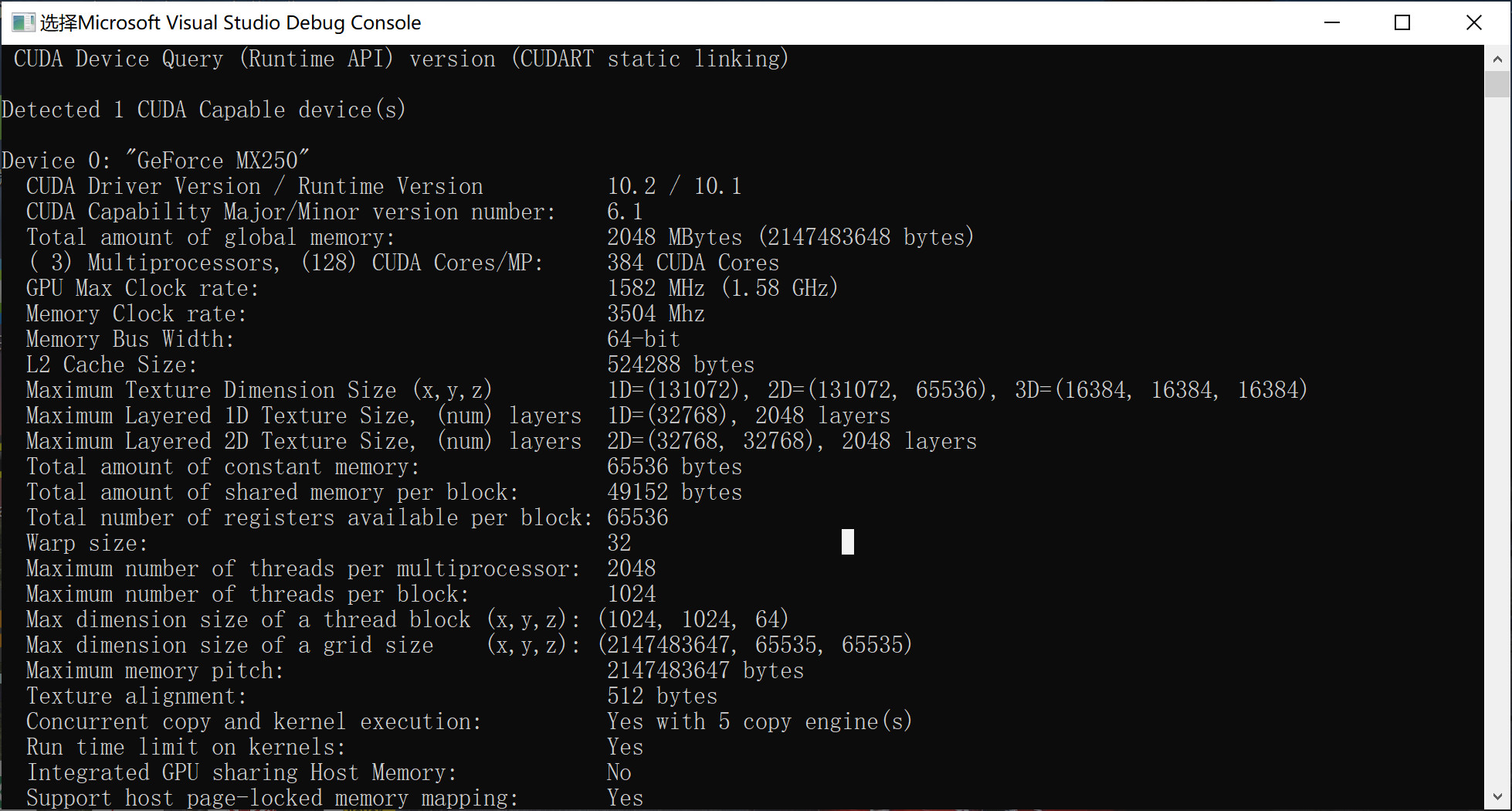Click the white text cursor block in console
1512x811 pixels.
(847, 541)
